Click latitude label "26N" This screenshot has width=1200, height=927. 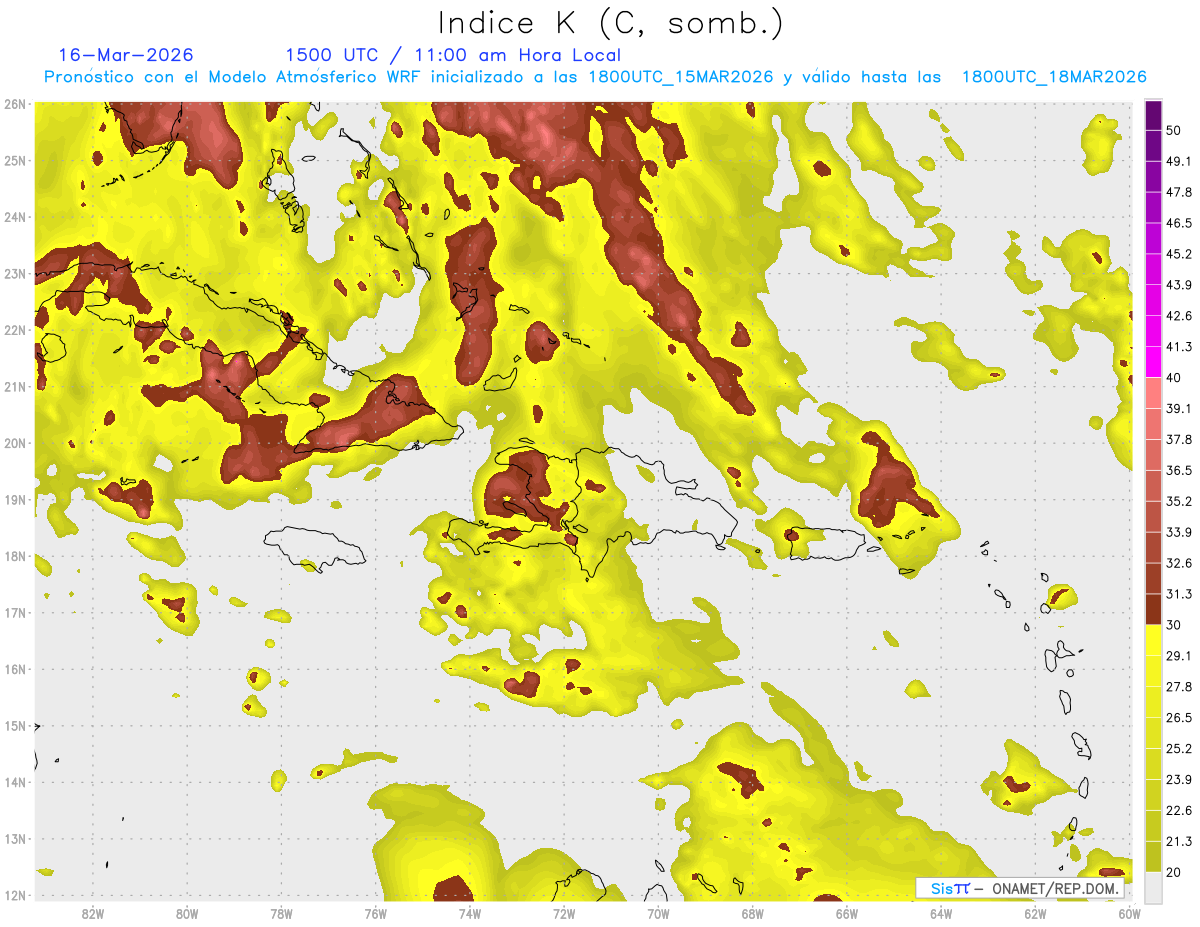15,104
